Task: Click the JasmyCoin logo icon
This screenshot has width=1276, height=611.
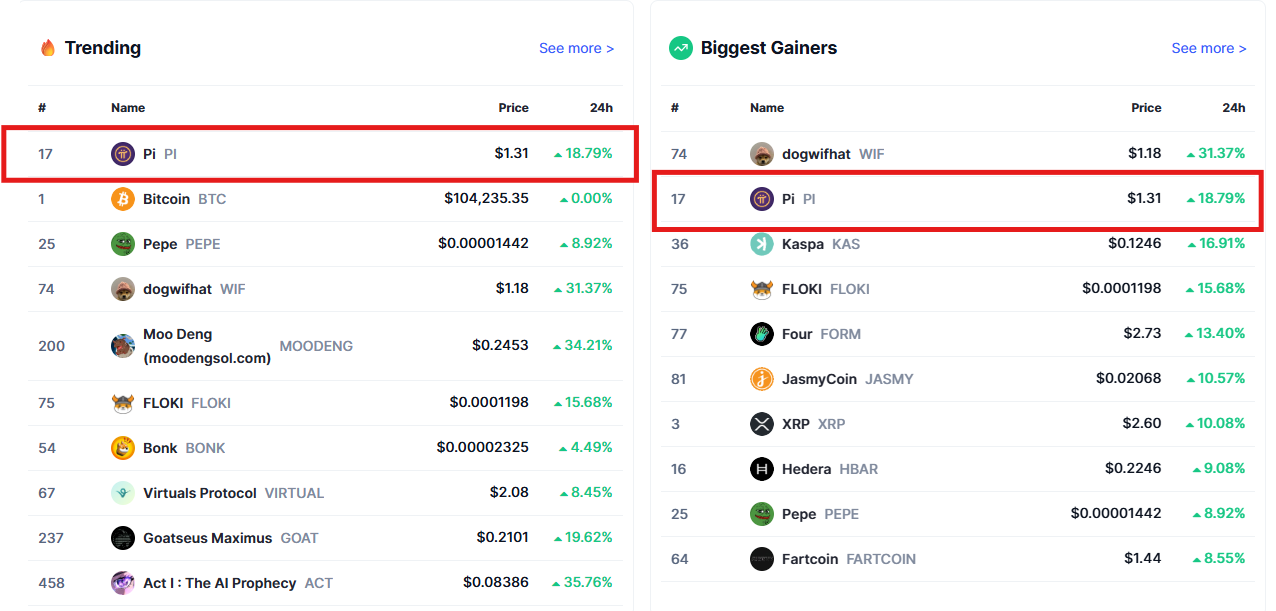Action: [762, 379]
